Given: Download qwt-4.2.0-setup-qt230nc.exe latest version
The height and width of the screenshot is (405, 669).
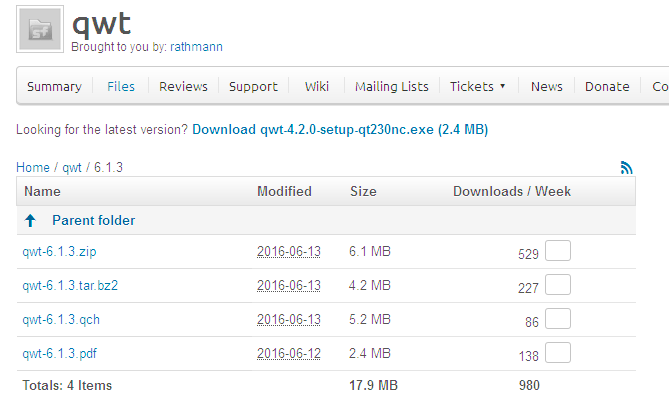Looking at the screenshot, I should point(340,130).
